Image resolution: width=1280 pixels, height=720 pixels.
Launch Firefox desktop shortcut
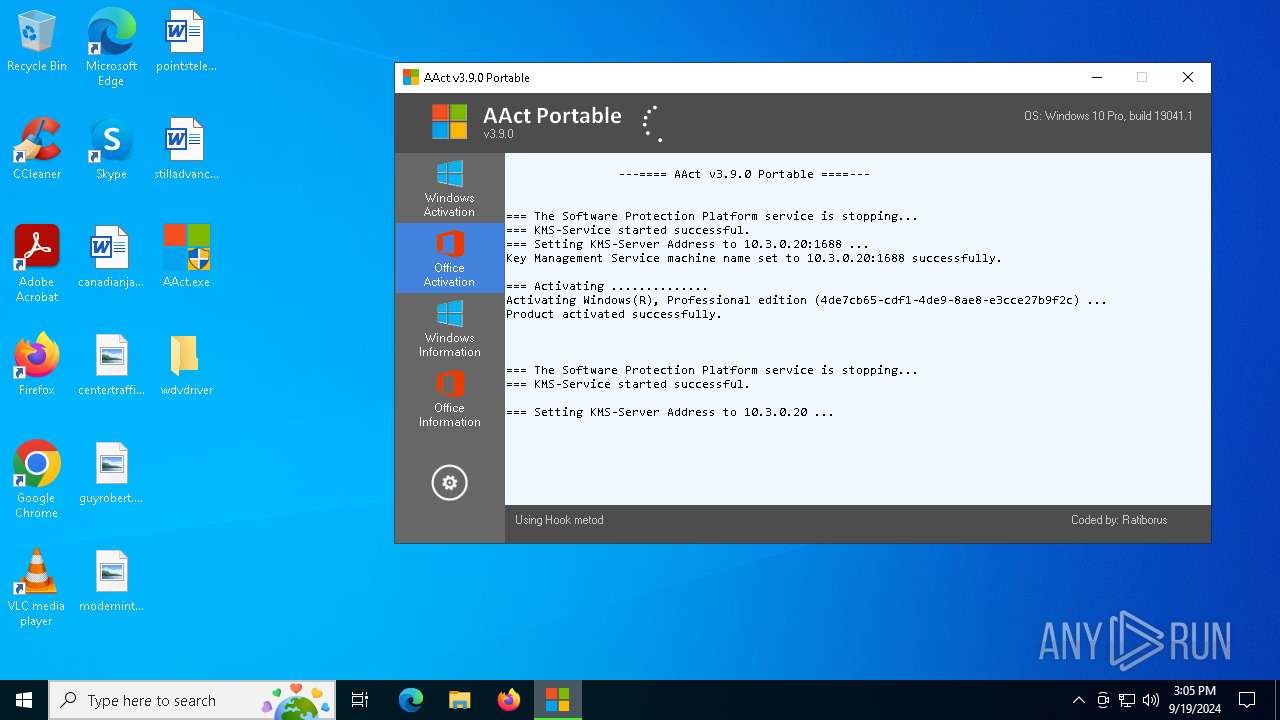pyautogui.click(x=37, y=365)
